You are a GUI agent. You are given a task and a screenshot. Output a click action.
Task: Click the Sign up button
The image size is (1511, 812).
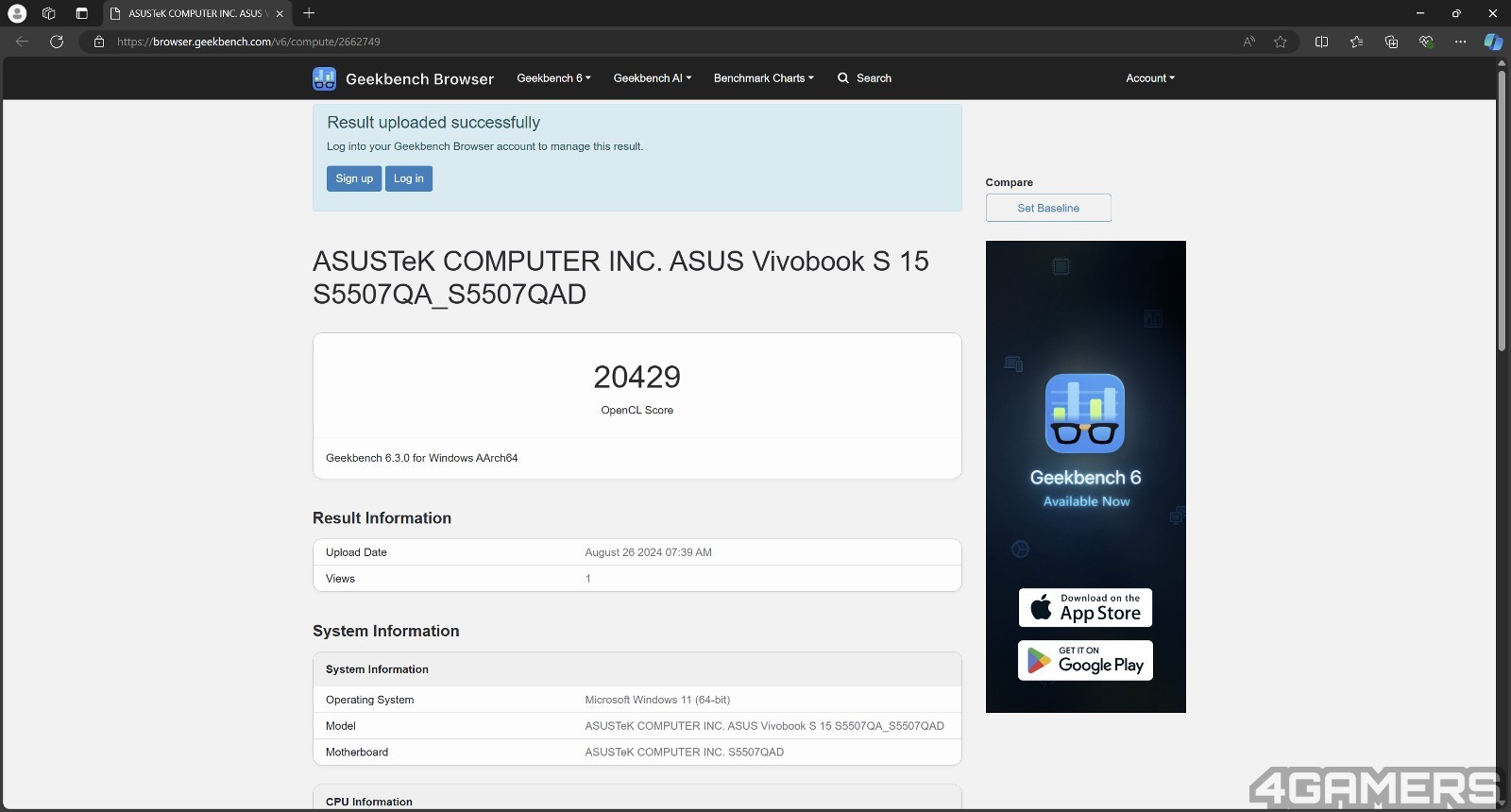[354, 178]
